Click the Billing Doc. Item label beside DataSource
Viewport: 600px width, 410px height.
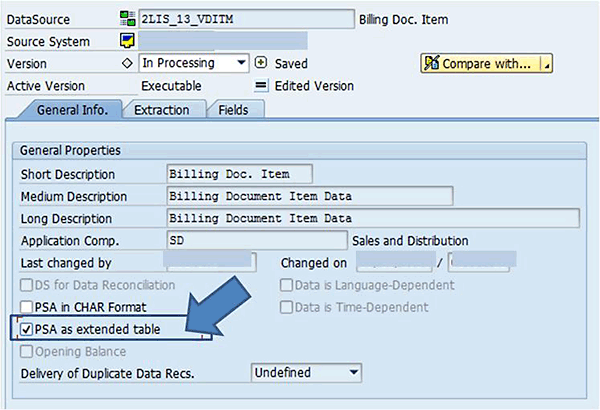click(403, 20)
